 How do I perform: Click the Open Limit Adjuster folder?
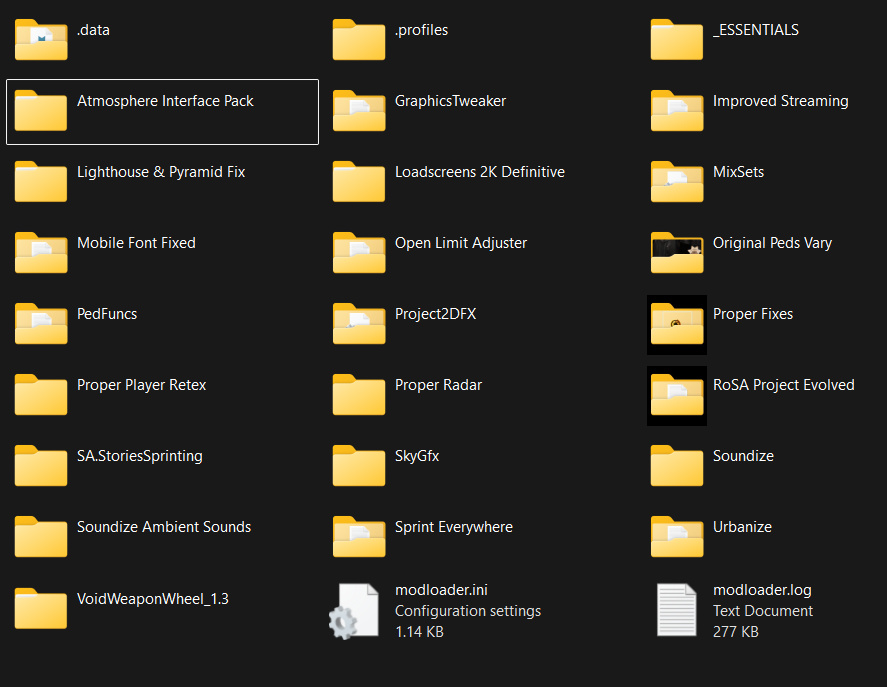tap(460, 243)
